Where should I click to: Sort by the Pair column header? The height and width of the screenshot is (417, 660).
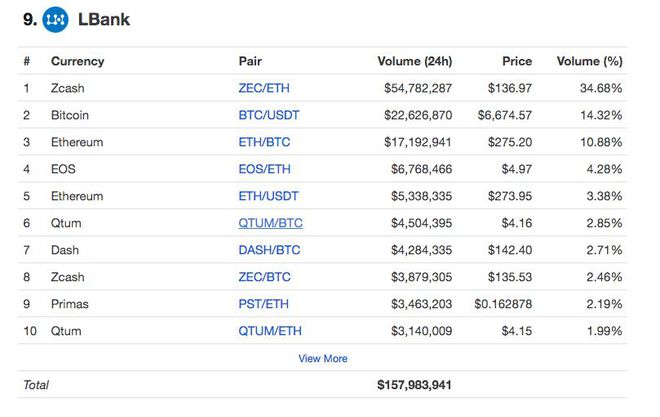coord(250,61)
